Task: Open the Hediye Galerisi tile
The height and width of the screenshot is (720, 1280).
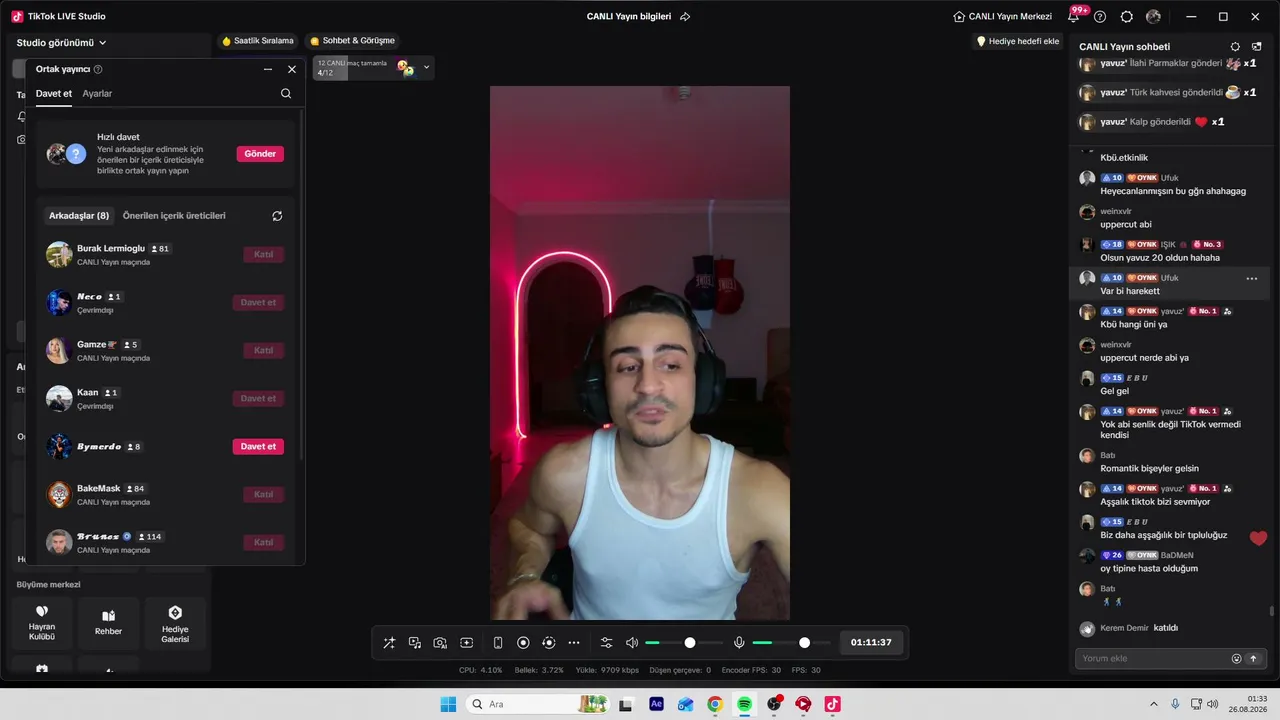Action: point(175,623)
